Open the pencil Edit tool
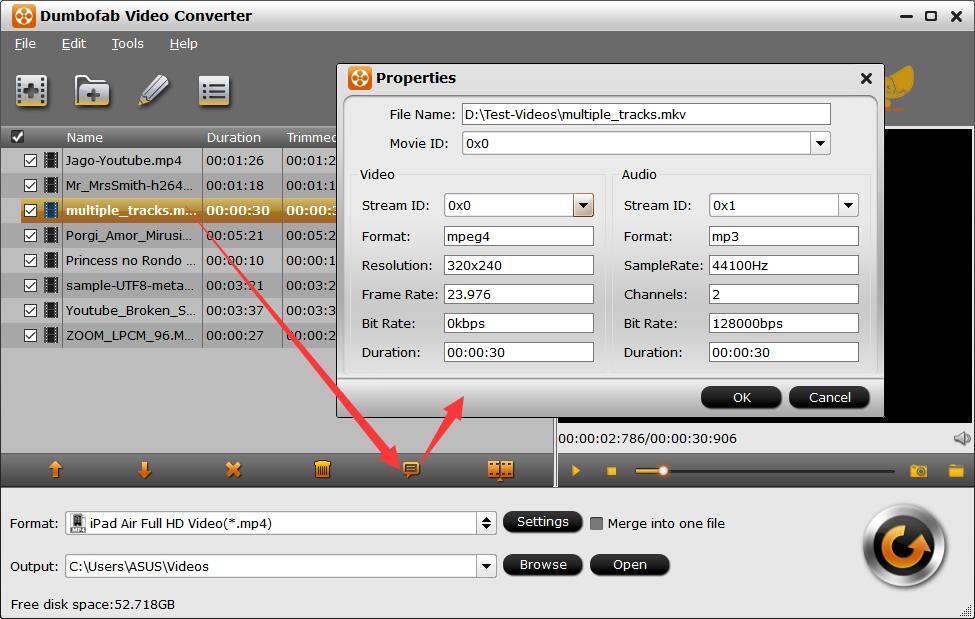Image resolution: width=975 pixels, height=619 pixels. tap(153, 91)
